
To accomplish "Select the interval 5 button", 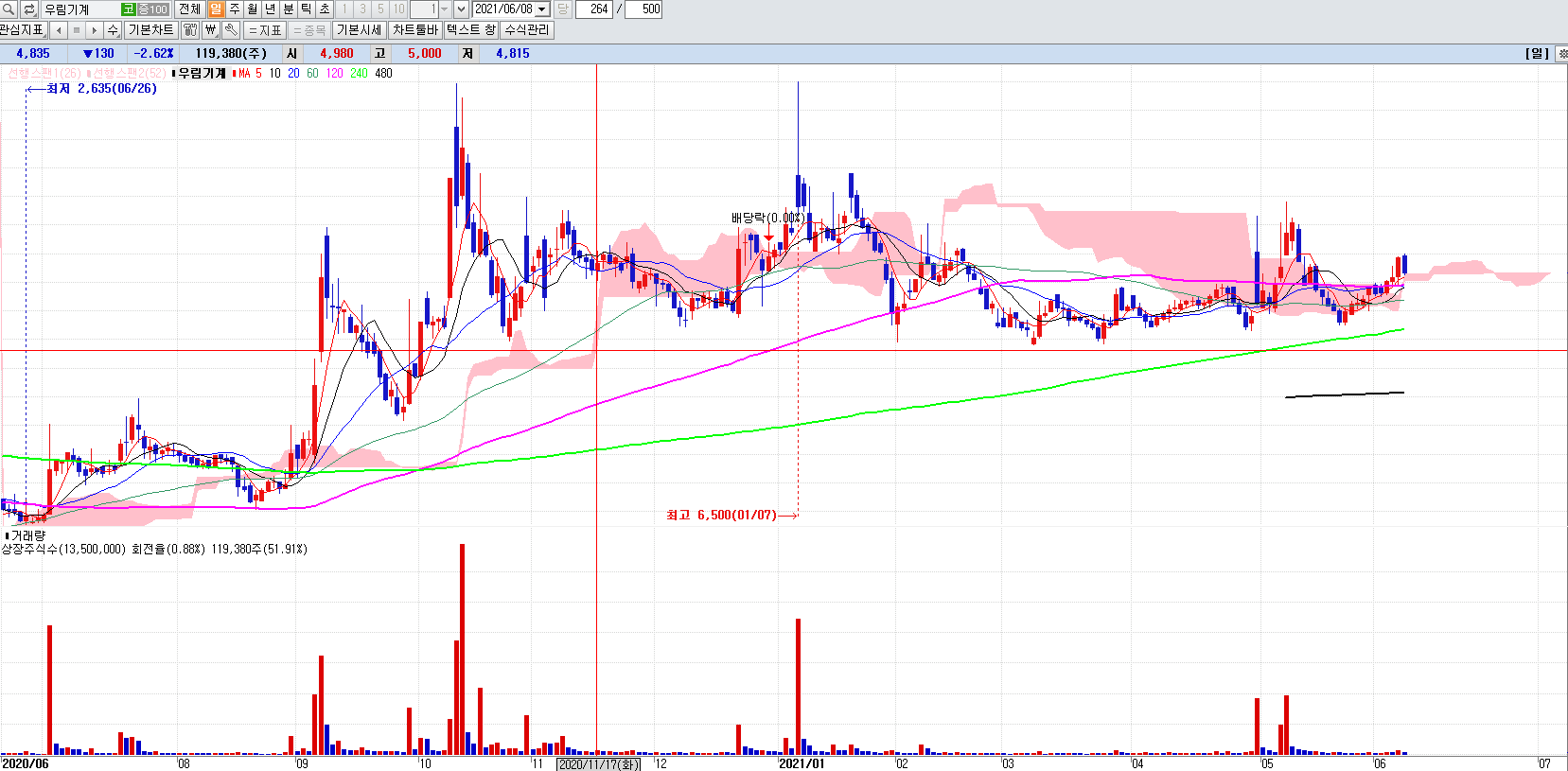I will click(x=380, y=9).
